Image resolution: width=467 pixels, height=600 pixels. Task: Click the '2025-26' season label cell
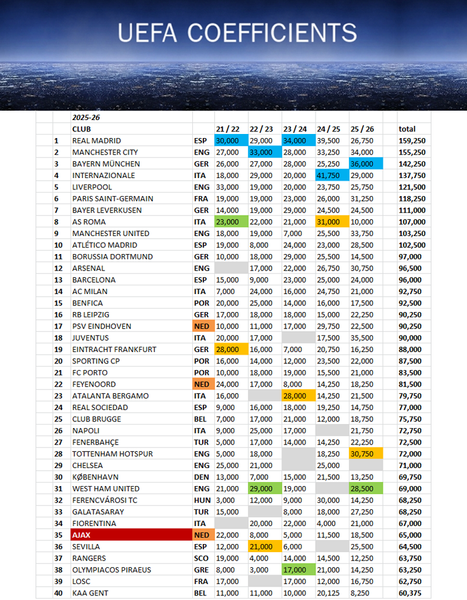86,117
